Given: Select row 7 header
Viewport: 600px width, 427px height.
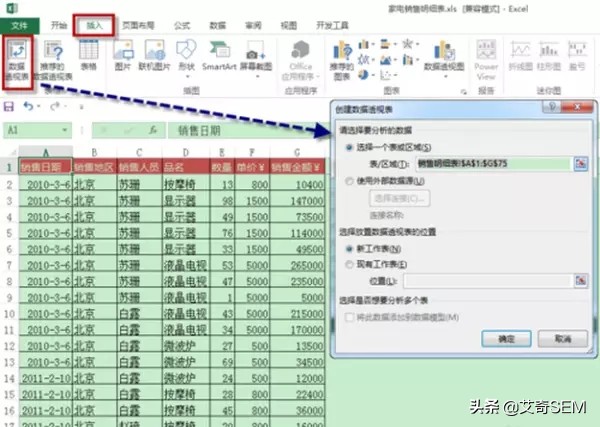Looking at the screenshot, I should pos(9,265).
